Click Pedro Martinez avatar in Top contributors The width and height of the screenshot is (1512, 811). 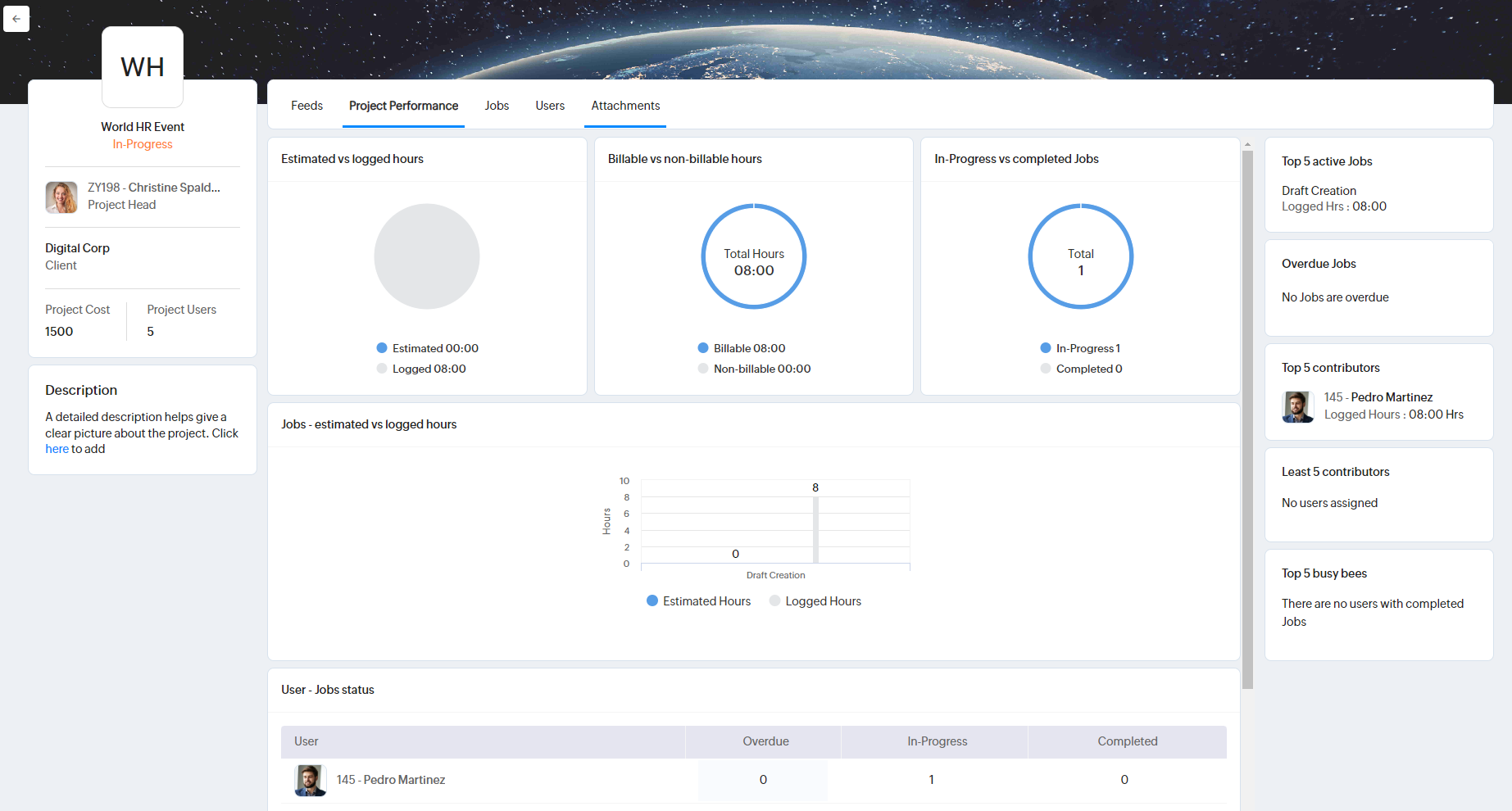1297,406
